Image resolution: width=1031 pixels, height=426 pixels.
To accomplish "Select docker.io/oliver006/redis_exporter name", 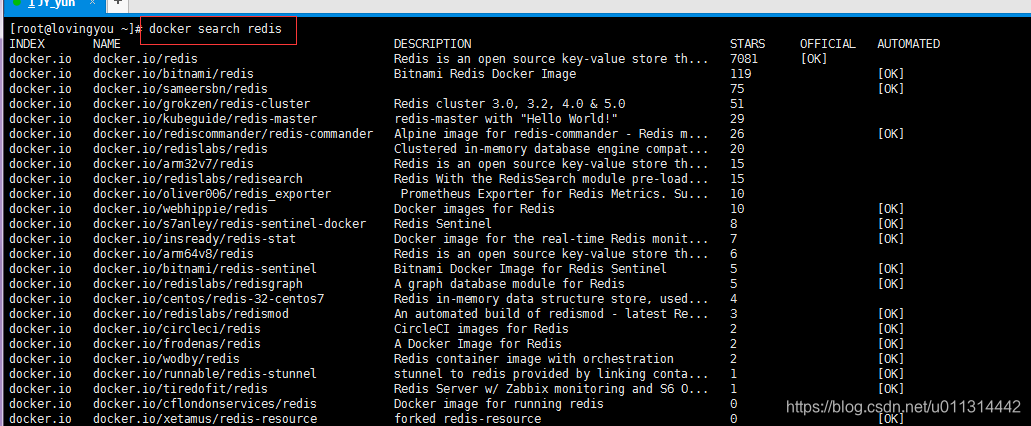I will [212, 194].
